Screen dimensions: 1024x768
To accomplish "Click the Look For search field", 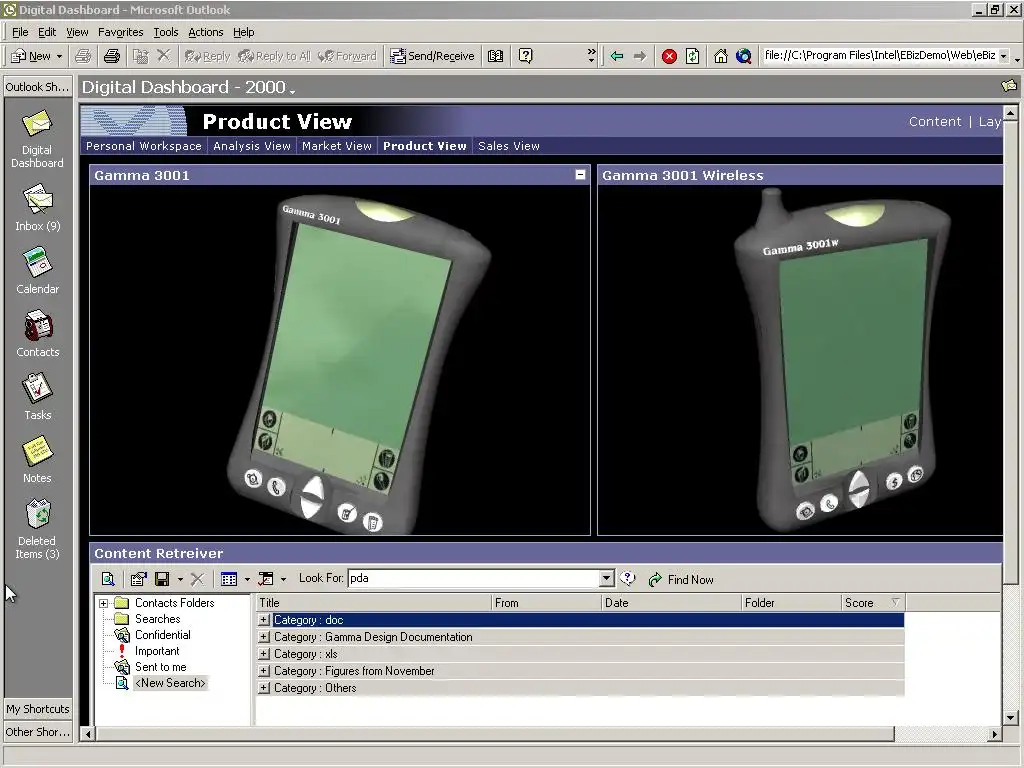I will 473,578.
